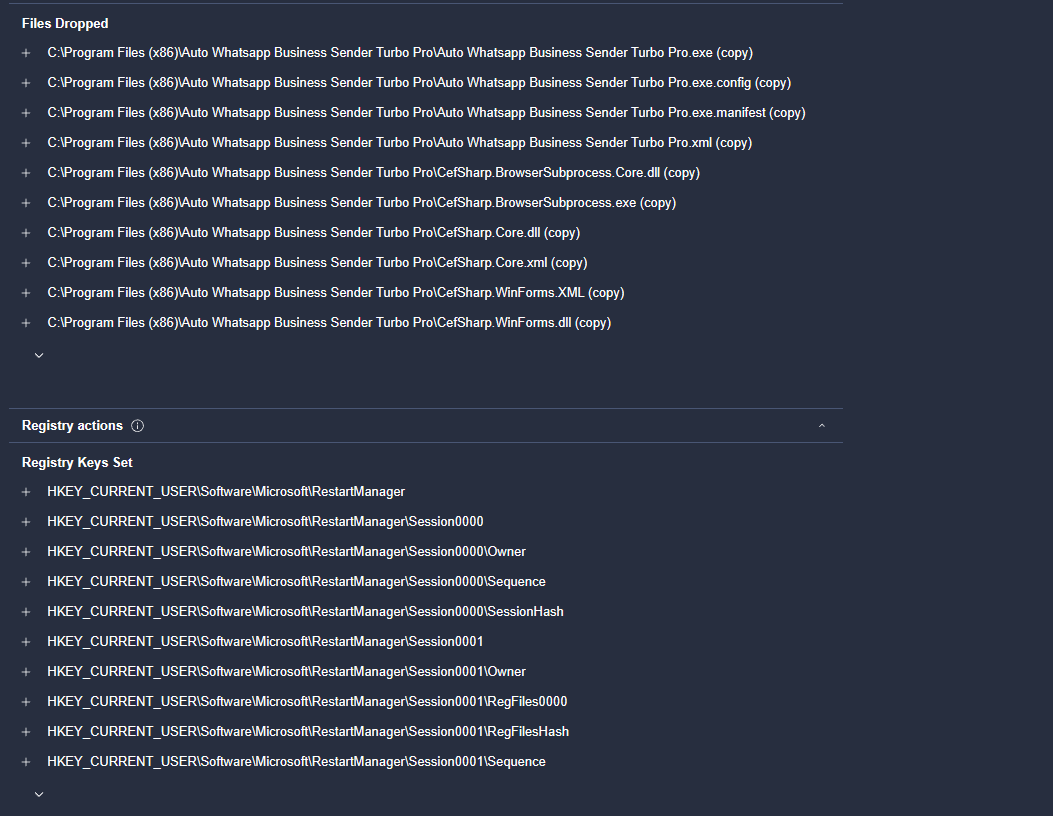Expand the Session0000\Sequence key plus icon

(x=26, y=582)
